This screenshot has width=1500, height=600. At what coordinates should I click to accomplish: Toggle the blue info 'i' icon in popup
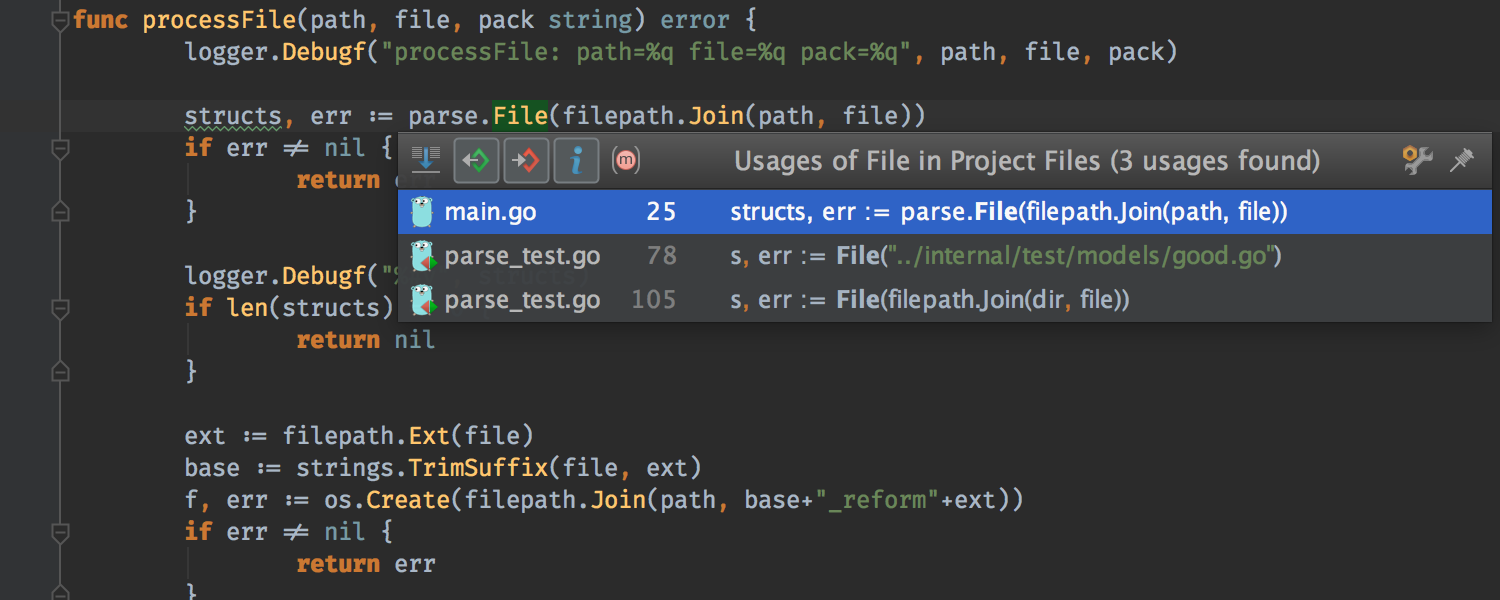(576, 160)
